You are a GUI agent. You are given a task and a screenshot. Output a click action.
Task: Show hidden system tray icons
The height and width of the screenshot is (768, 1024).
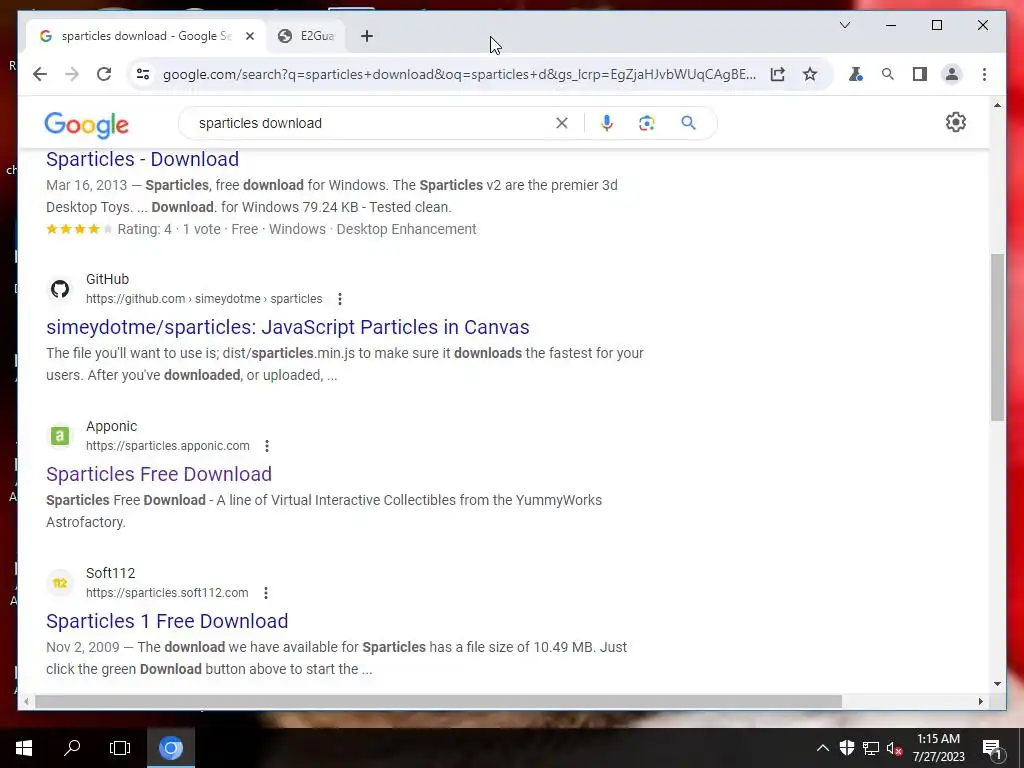[x=823, y=748]
